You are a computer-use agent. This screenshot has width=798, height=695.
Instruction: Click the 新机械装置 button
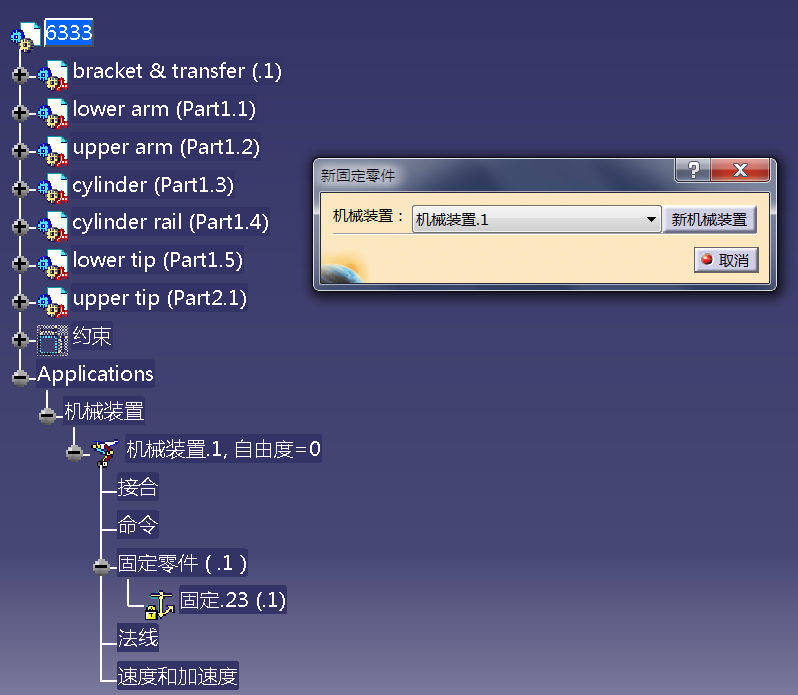[709, 219]
